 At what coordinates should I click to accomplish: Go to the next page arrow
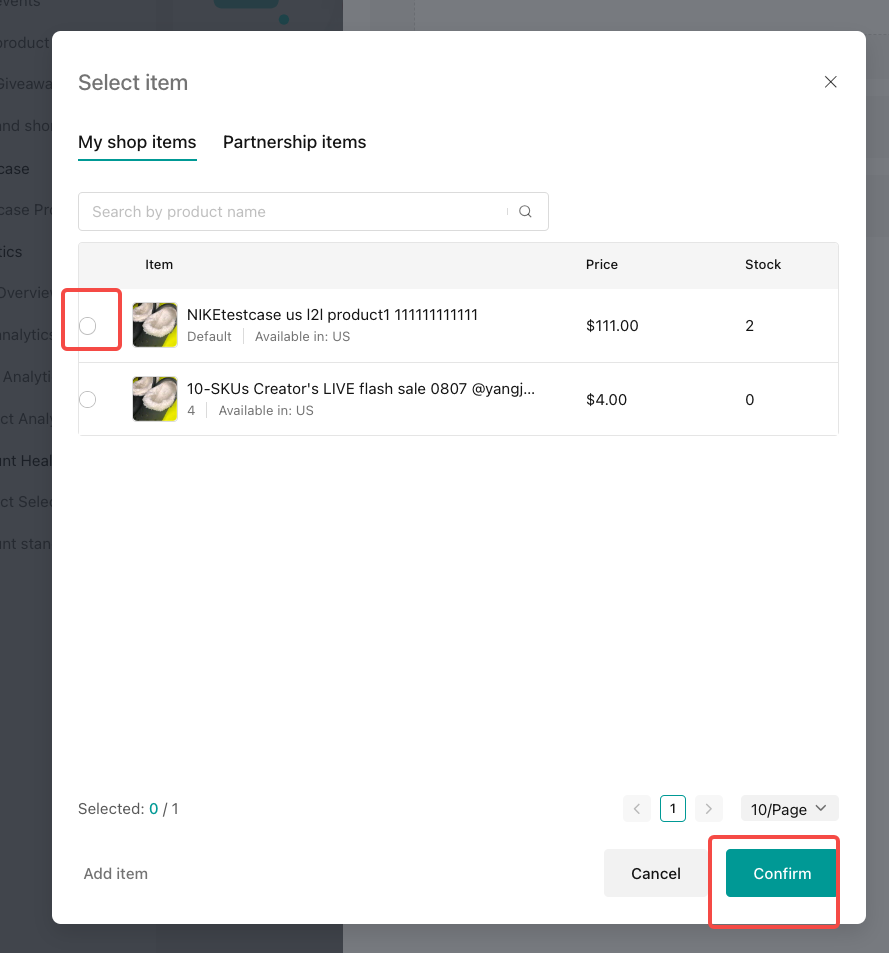pyautogui.click(x=708, y=809)
